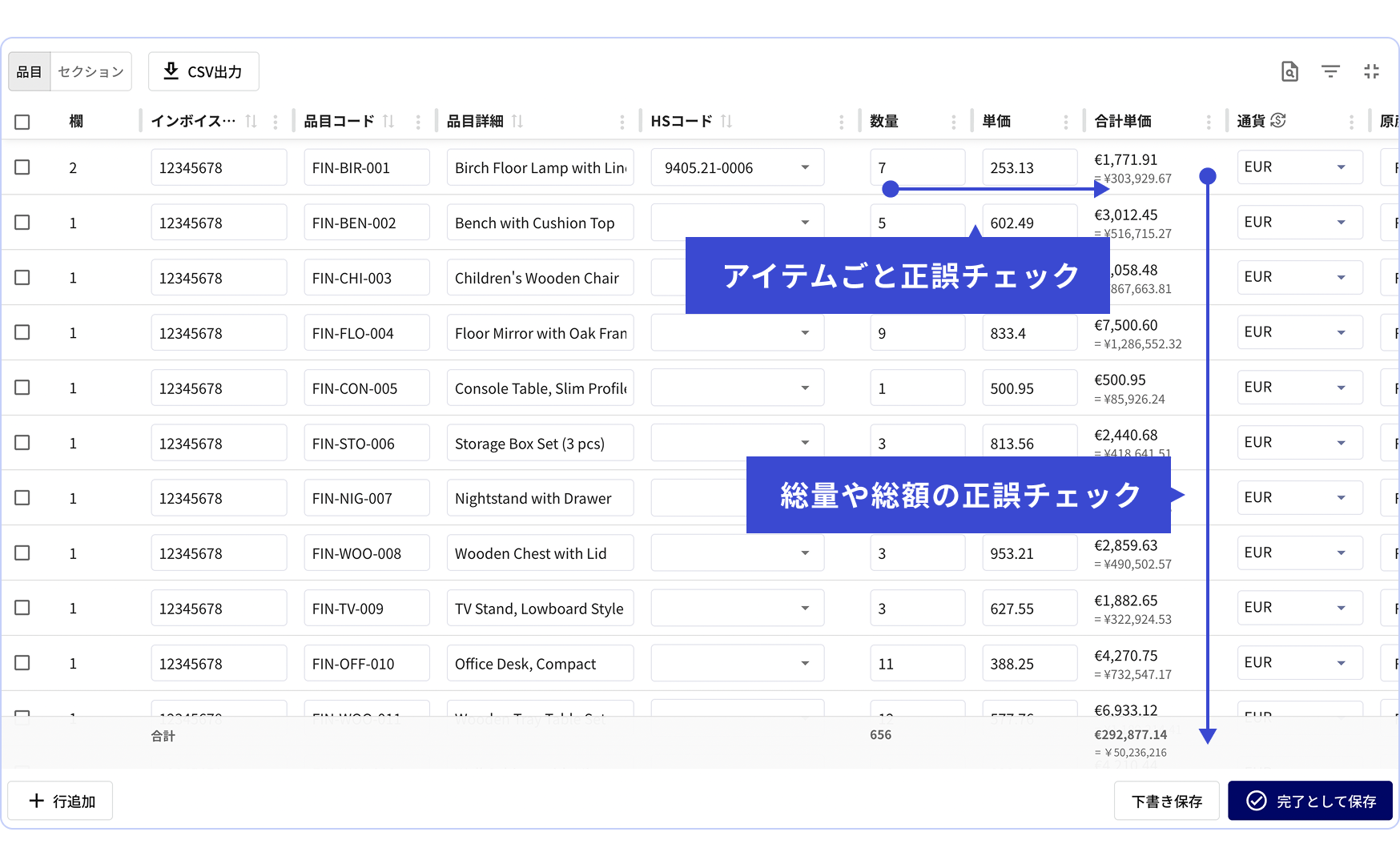Open the filter icon in the toolbar
The width and height of the screenshot is (1400, 868).
pos(1330,71)
